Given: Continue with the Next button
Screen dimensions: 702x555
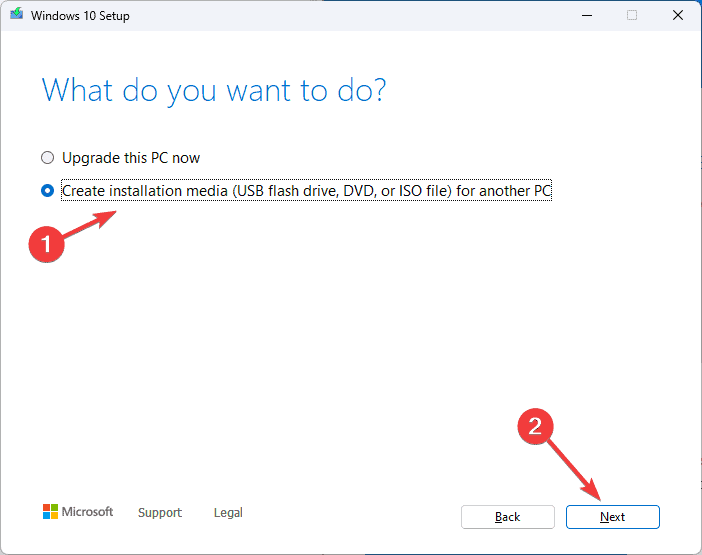Looking at the screenshot, I should click(612, 517).
